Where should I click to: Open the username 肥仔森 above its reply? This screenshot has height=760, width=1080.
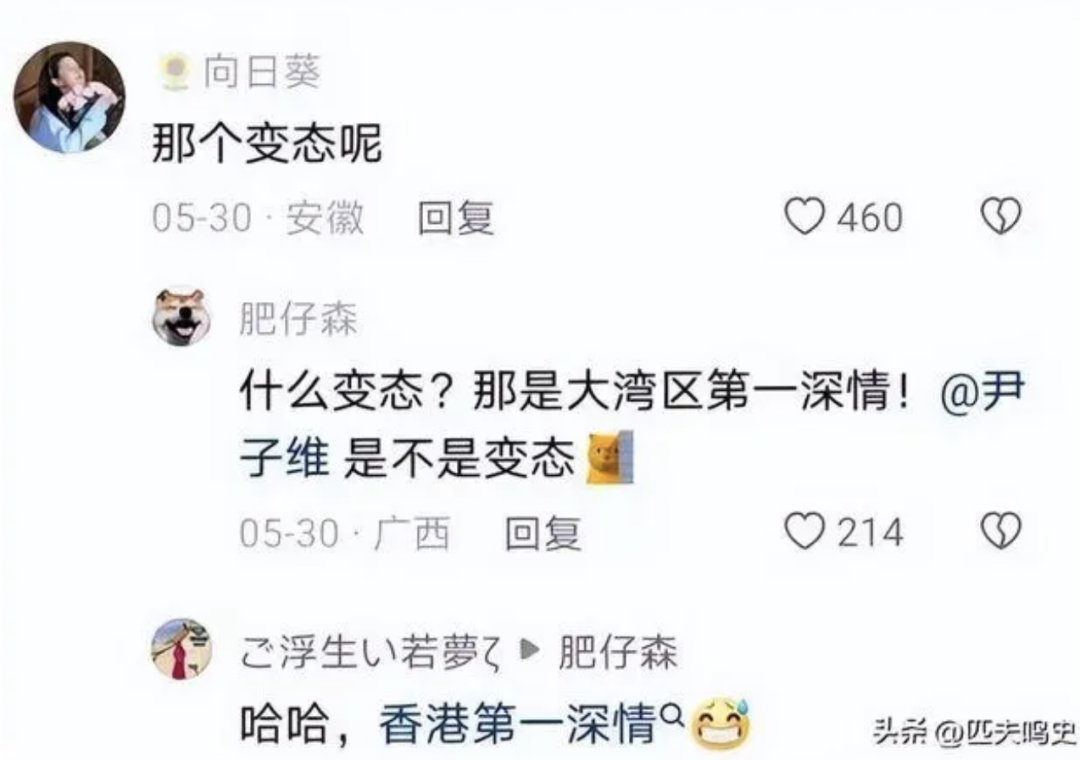click(298, 319)
